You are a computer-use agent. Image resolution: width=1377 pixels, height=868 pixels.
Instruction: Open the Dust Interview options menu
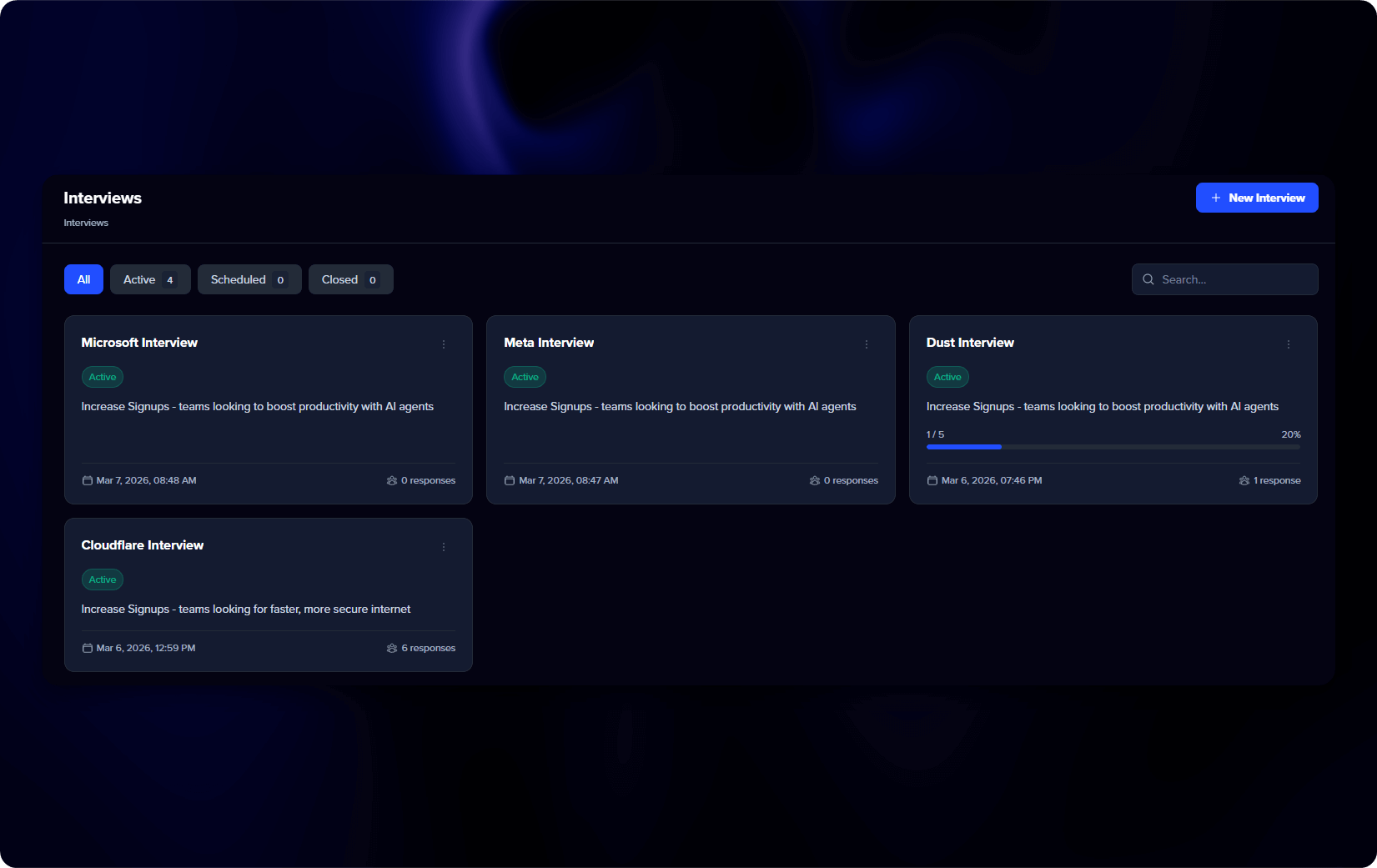pyautogui.click(x=1289, y=344)
